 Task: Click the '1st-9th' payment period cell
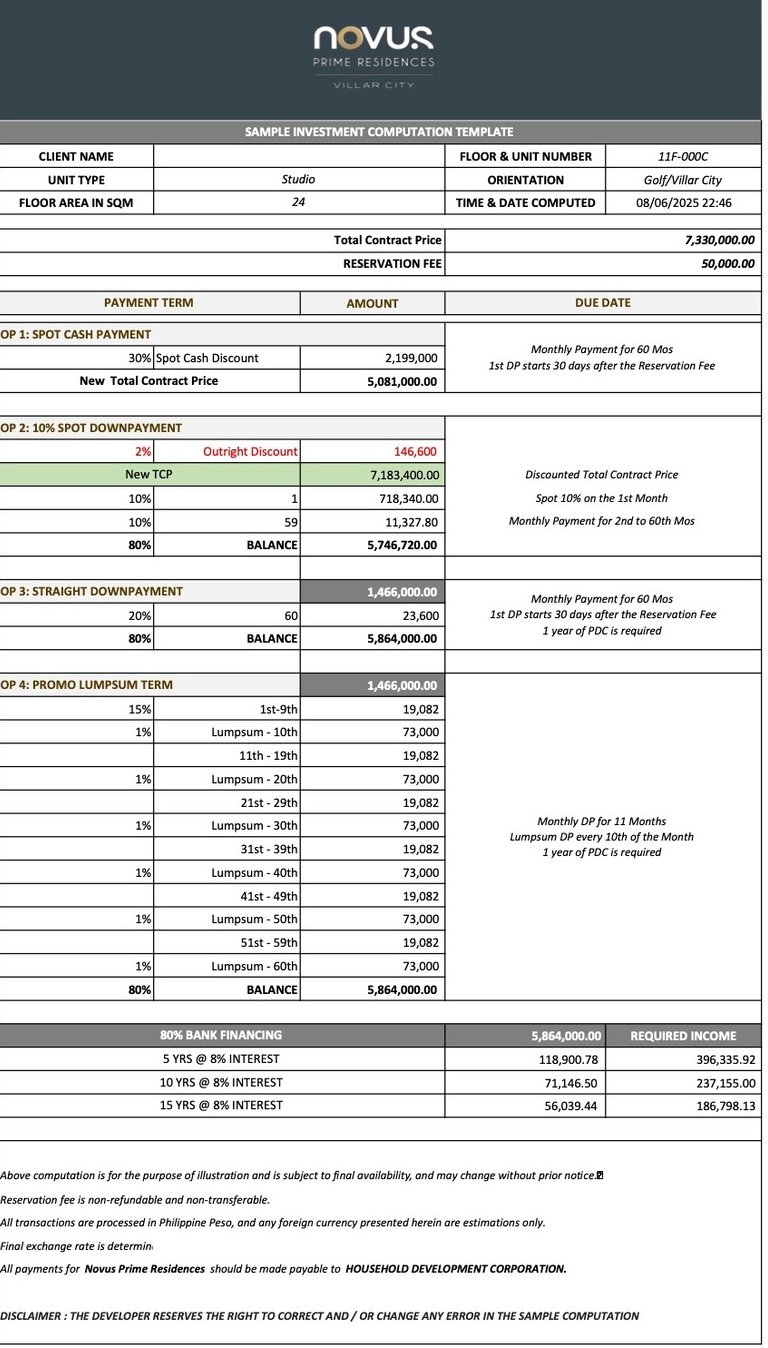coord(227,709)
